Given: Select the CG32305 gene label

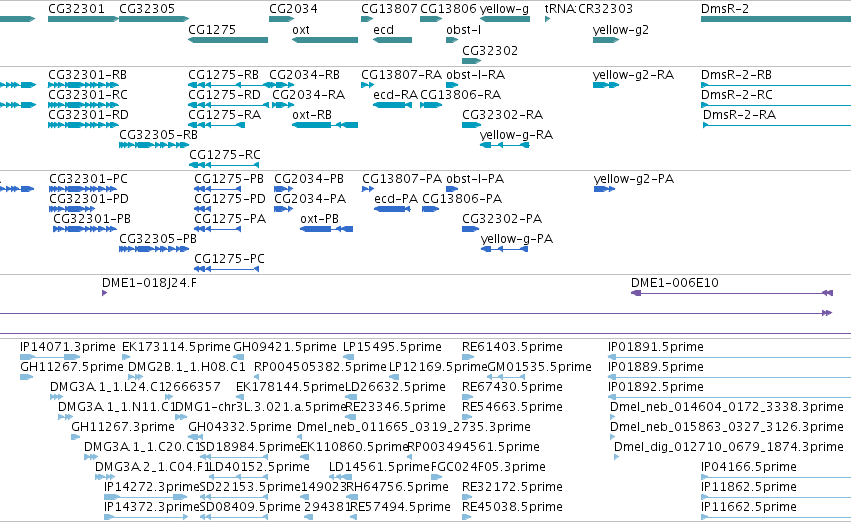Looking at the screenshot, I should (147, 9).
